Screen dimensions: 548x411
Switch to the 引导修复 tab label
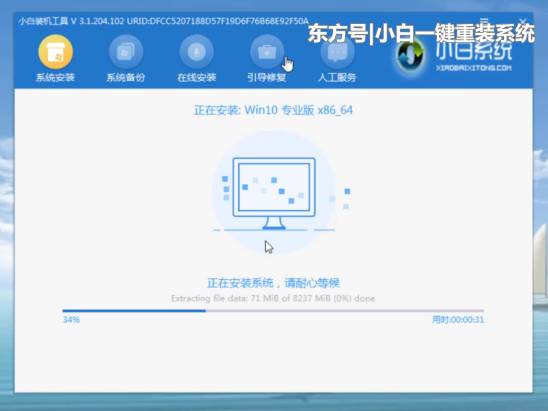[x=267, y=77]
